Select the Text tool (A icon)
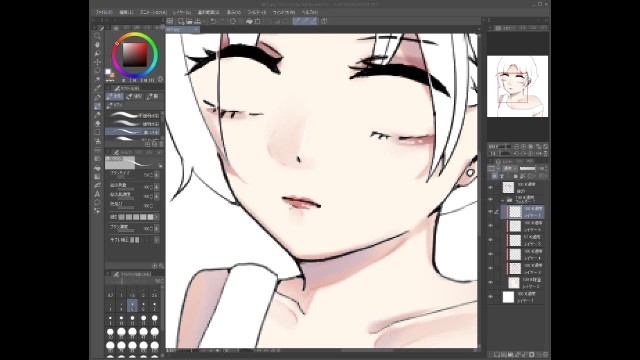The width and height of the screenshot is (640, 360). point(97,194)
